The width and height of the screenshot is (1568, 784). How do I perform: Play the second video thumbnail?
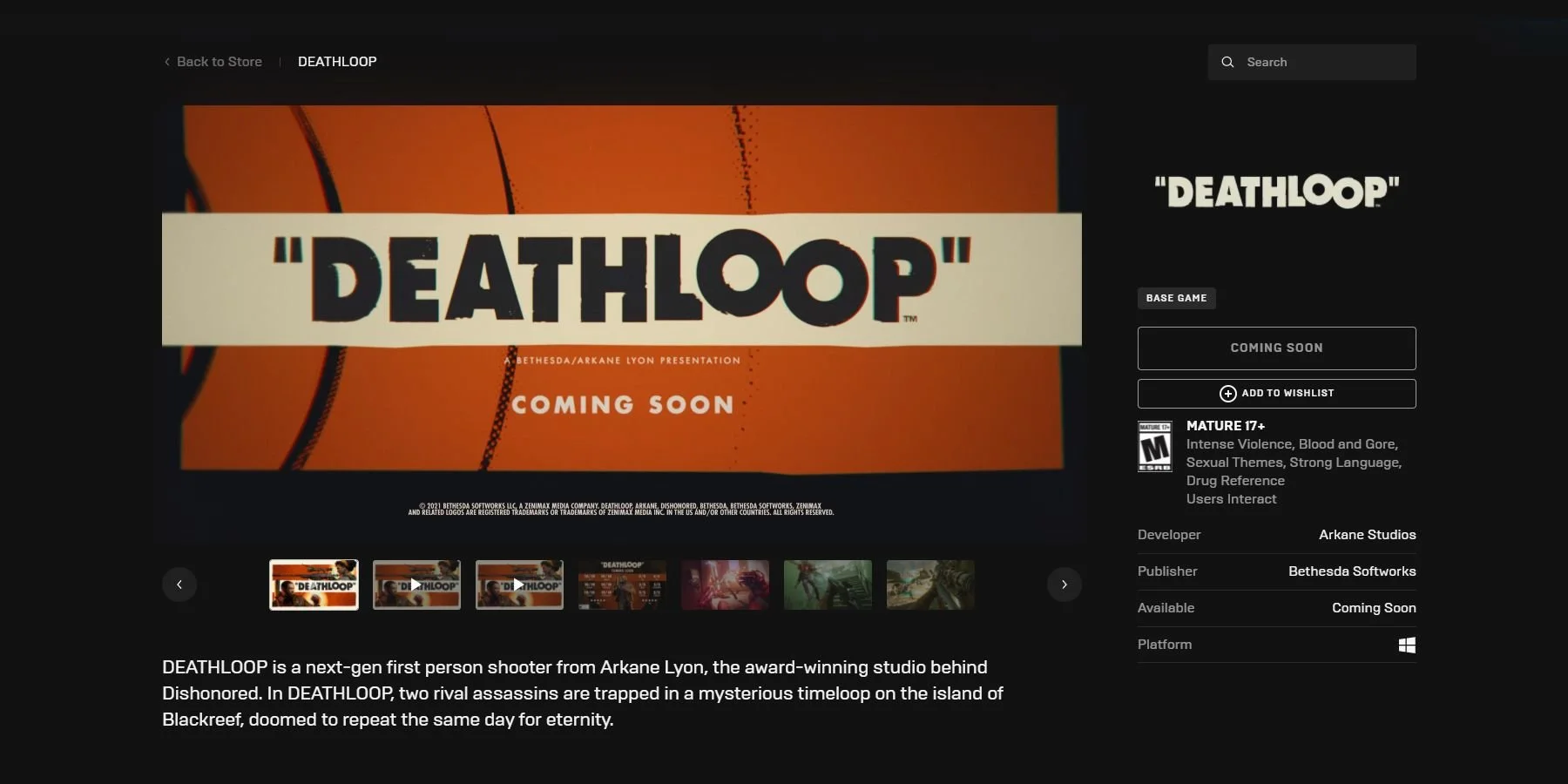(x=416, y=585)
